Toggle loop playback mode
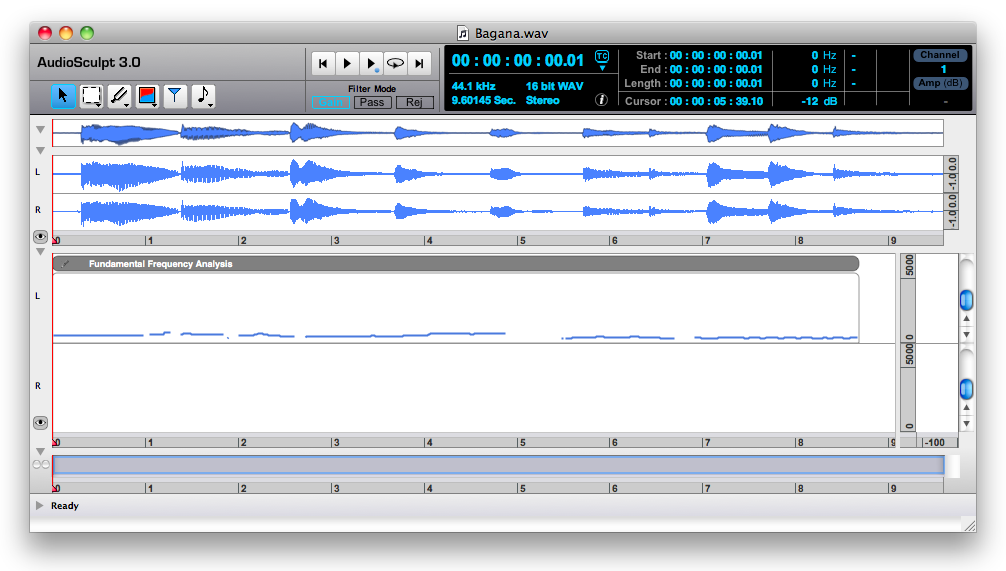Screen dimensions: 1006x571 pos(396,63)
